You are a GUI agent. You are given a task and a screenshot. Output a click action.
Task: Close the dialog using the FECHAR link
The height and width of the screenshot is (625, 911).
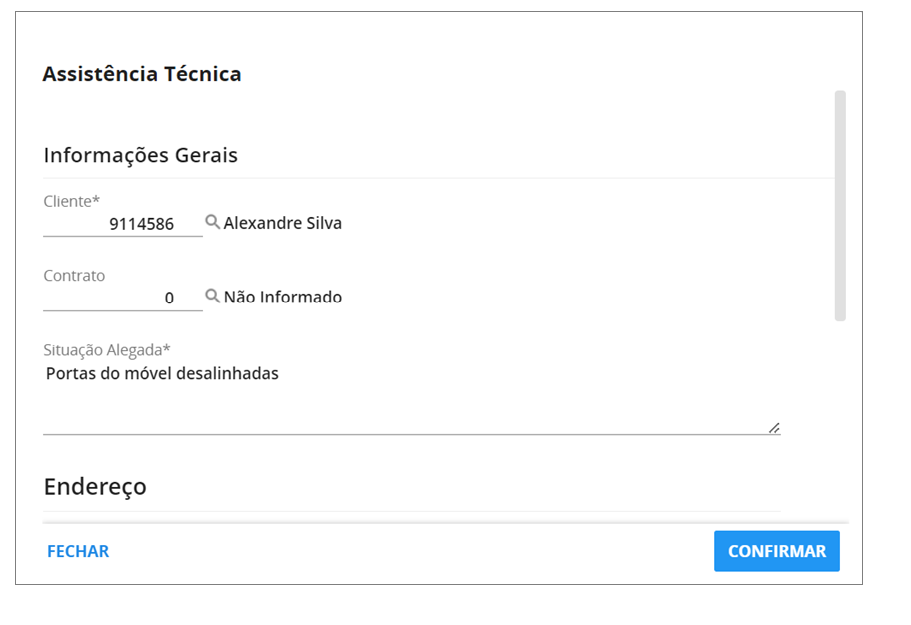78,551
